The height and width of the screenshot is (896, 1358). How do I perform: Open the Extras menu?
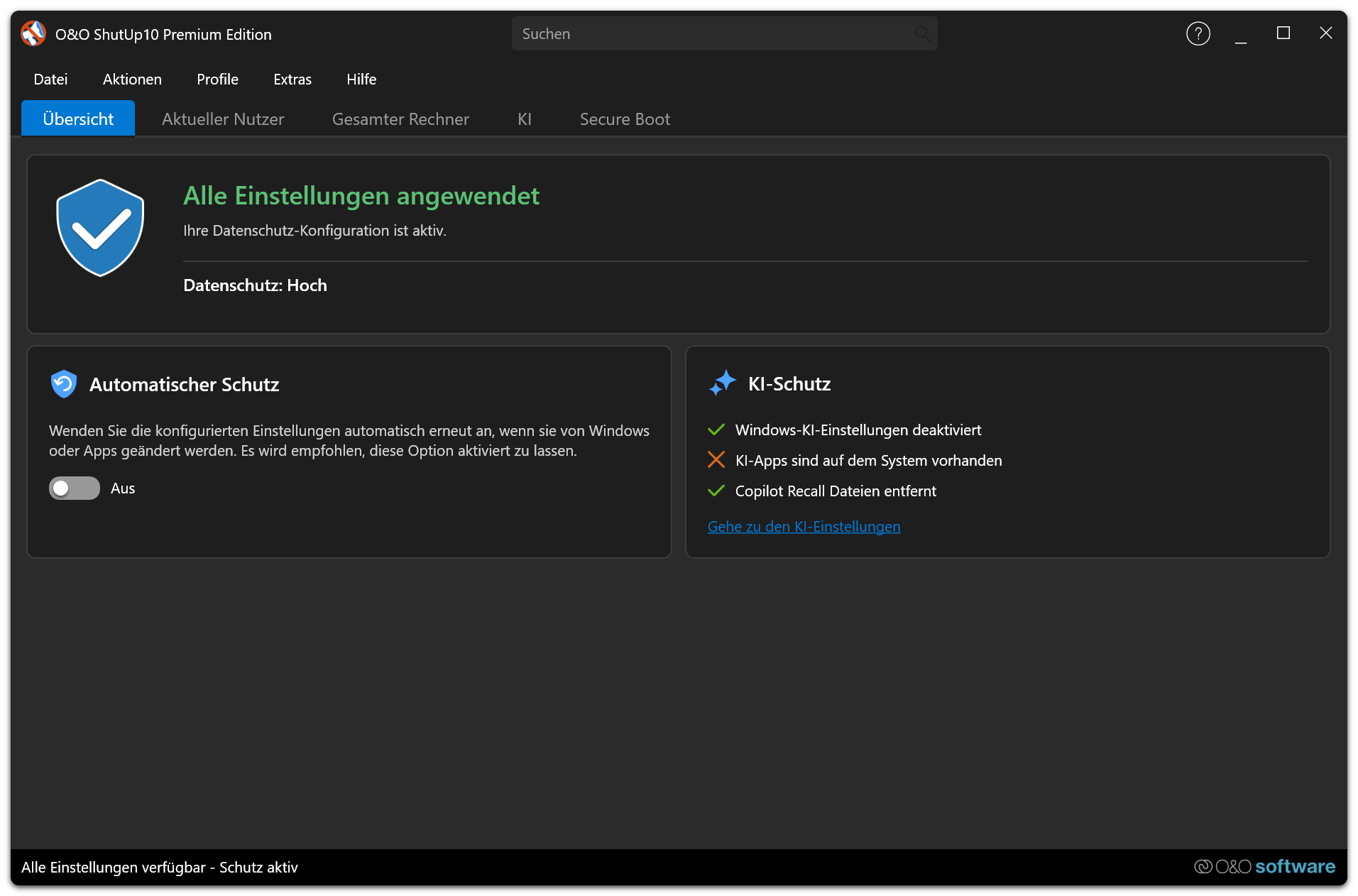tap(292, 80)
